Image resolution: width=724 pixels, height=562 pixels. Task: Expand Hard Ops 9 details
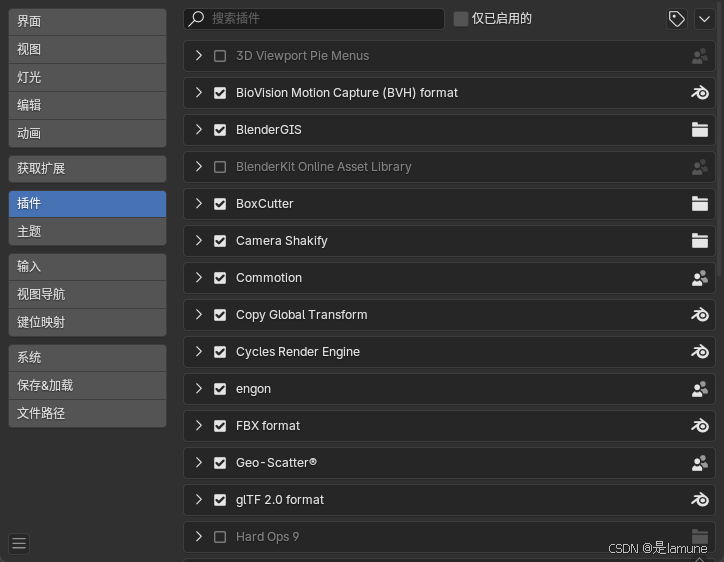[x=199, y=537]
